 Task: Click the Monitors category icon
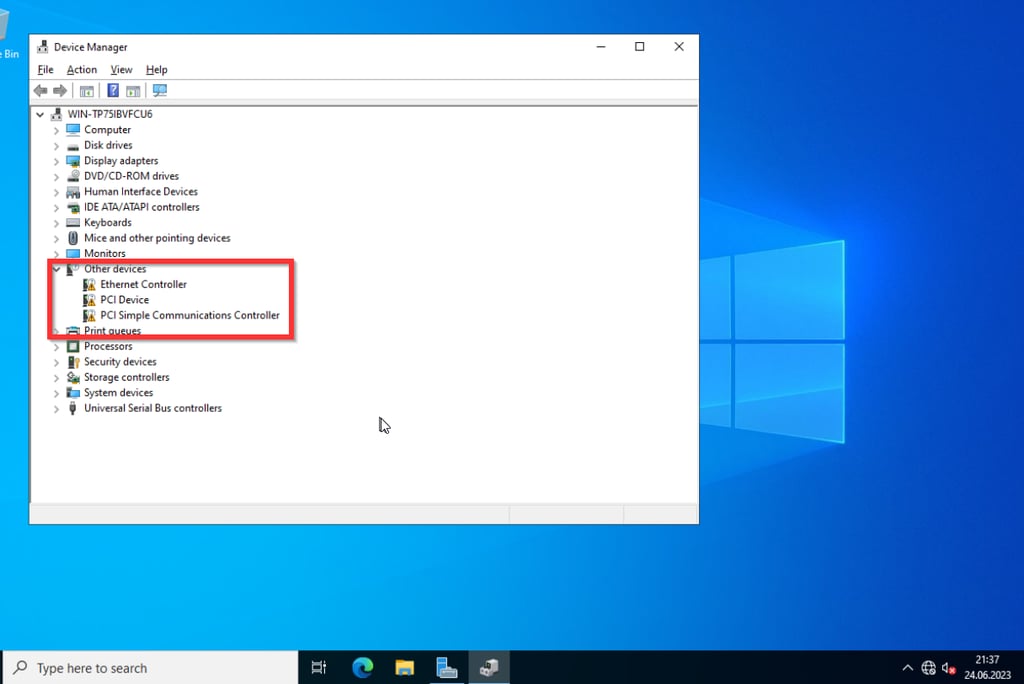click(x=73, y=253)
